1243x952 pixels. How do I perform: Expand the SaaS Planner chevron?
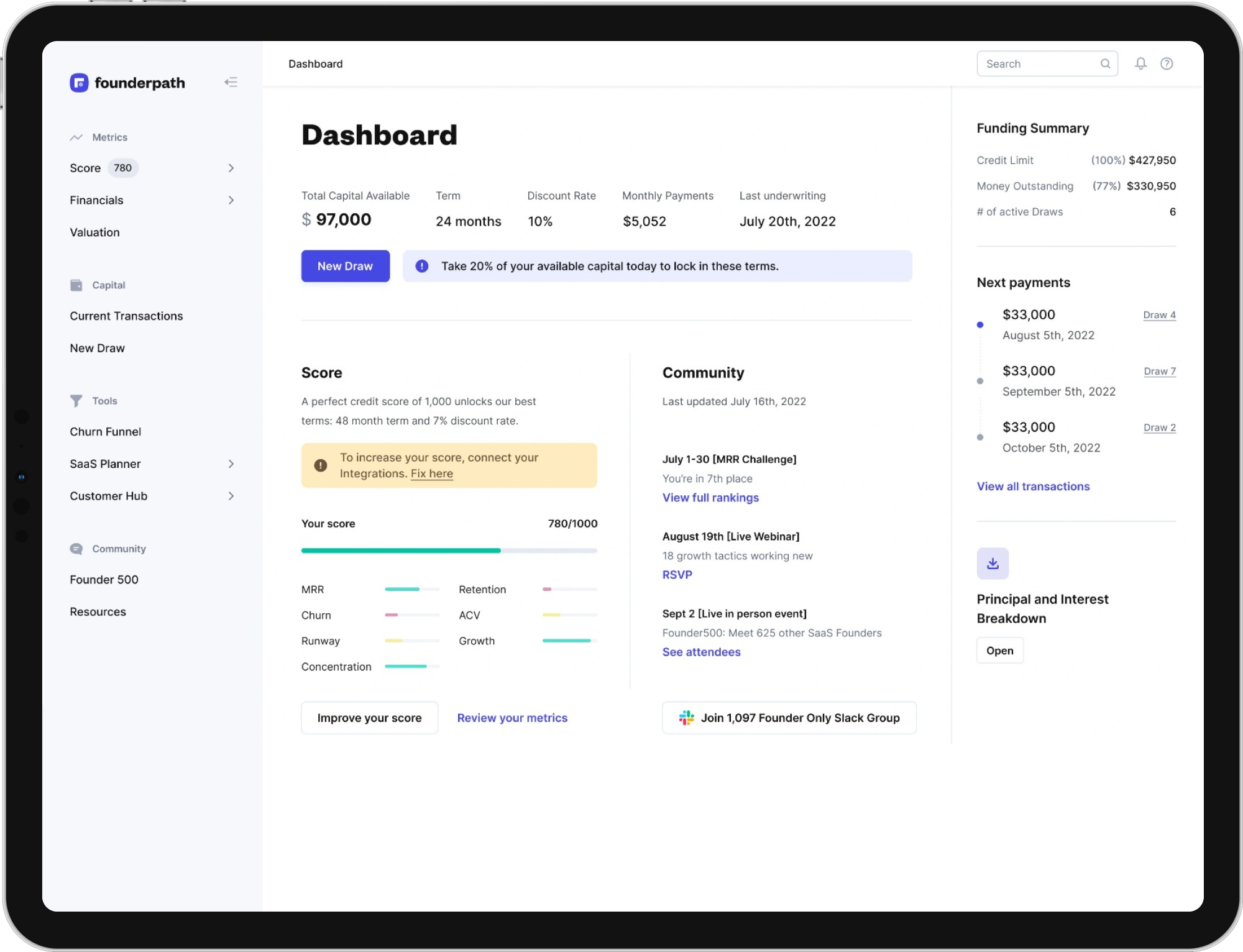tap(231, 464)
